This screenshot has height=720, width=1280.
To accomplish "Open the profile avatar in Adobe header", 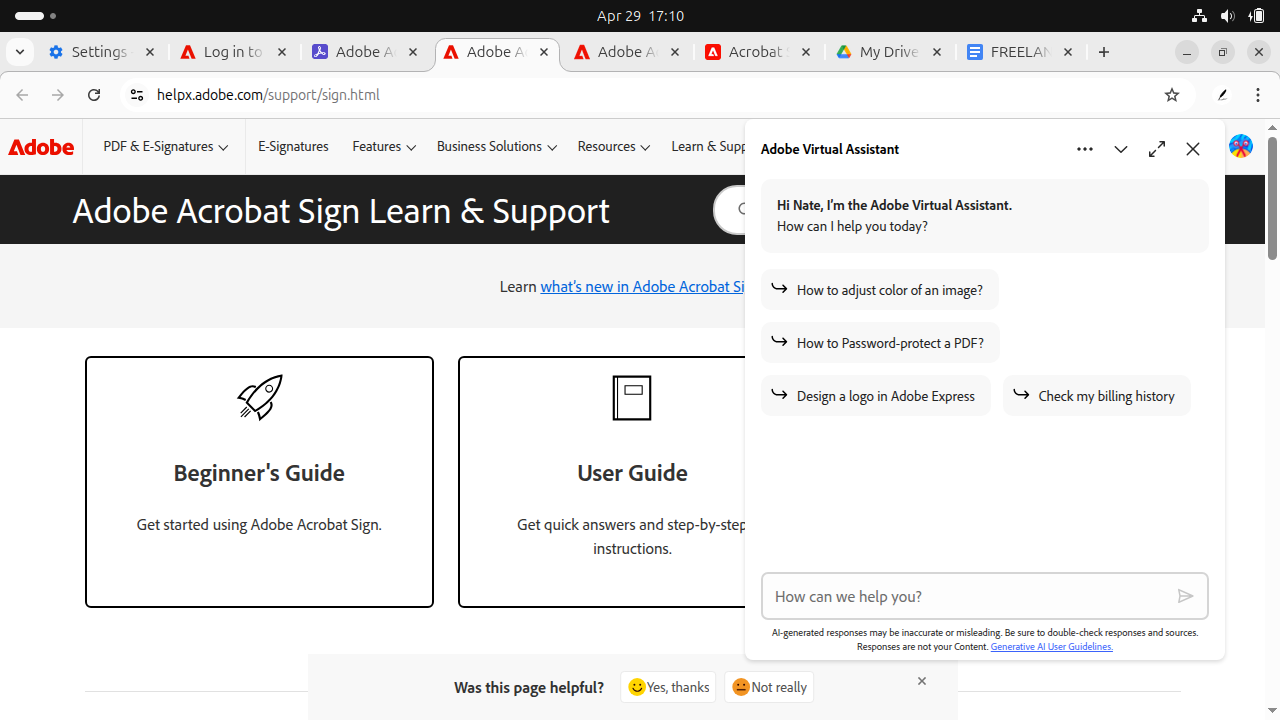I will click(x=1241, y=146).
